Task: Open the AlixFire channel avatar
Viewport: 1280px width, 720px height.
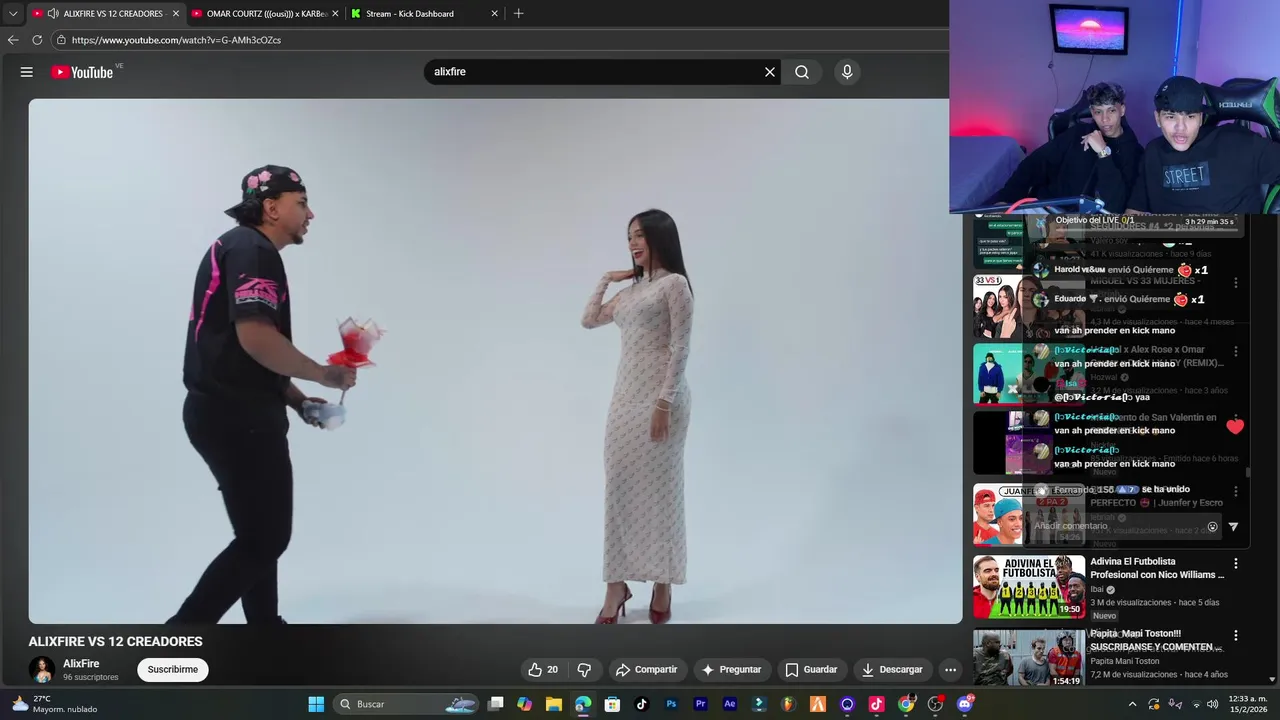Action: (x=41, y=670)
